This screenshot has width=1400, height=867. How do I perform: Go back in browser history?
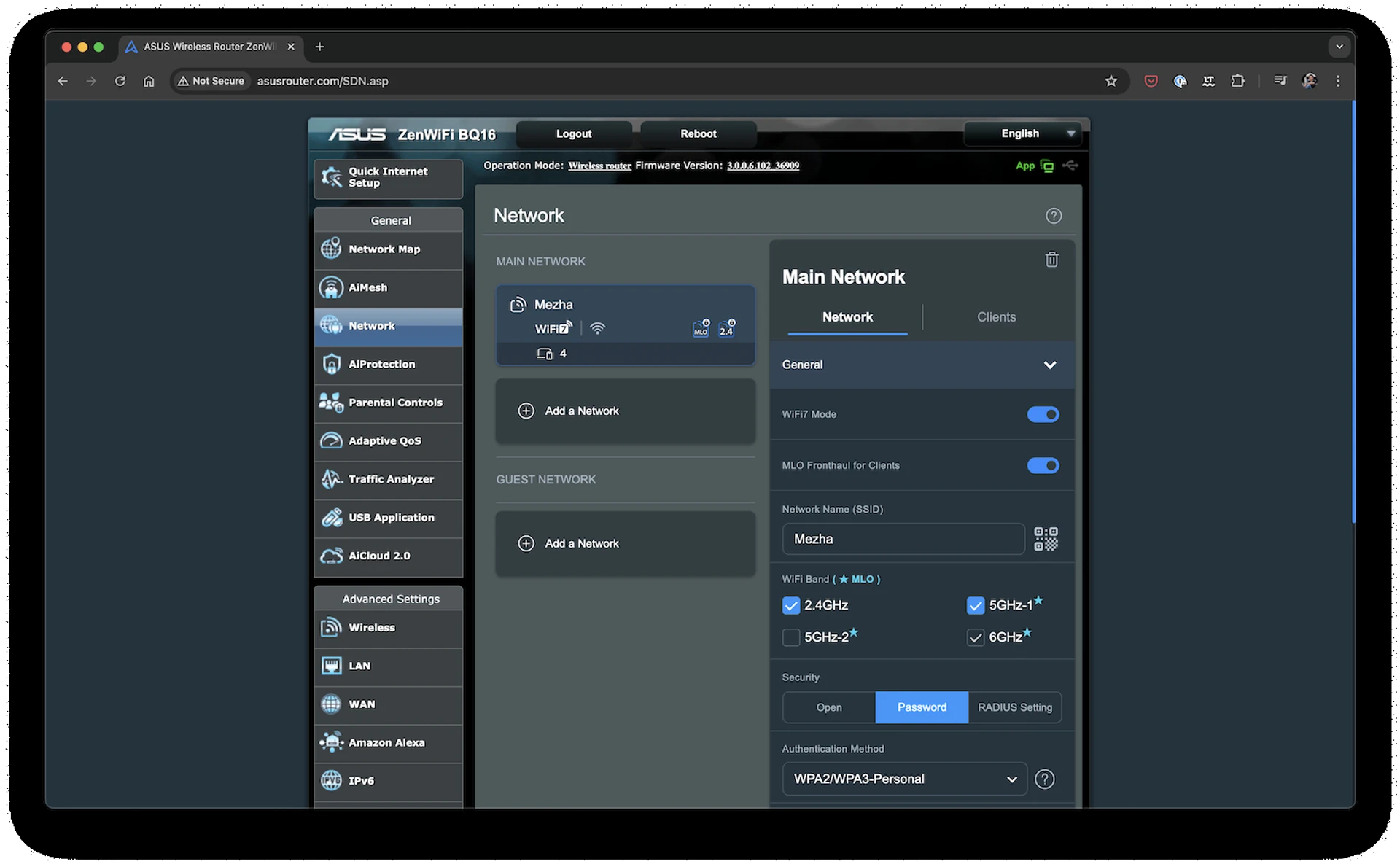[x=63, y=81]
